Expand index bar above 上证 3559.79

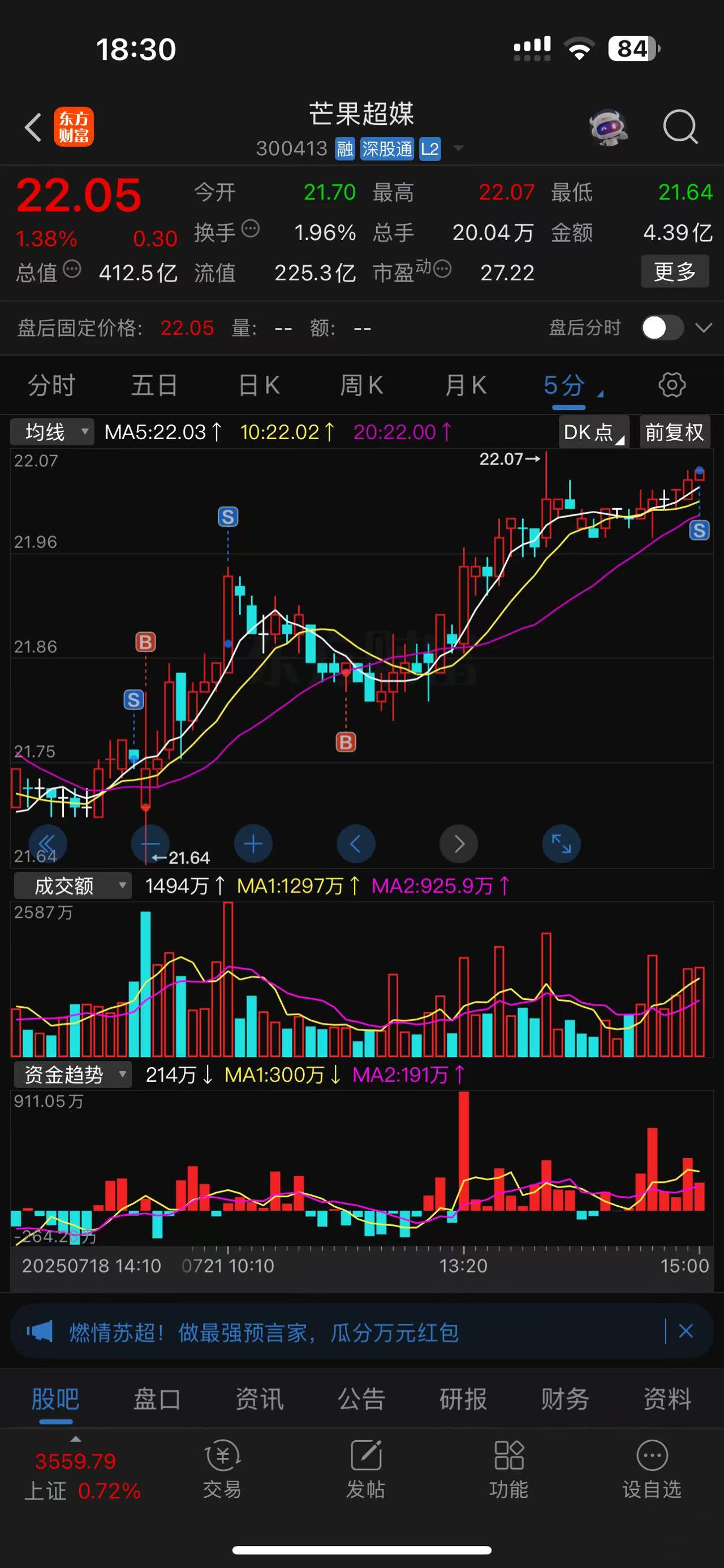(75, 1439)
